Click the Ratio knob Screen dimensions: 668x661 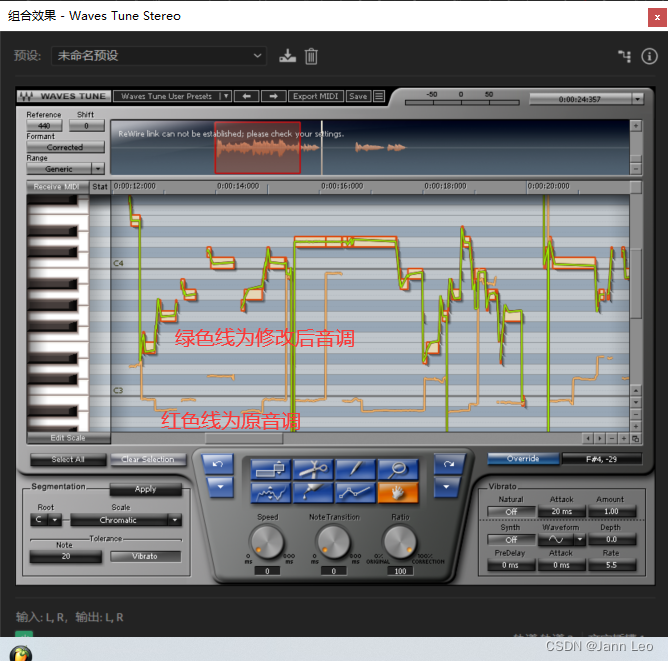pos(400,541)
